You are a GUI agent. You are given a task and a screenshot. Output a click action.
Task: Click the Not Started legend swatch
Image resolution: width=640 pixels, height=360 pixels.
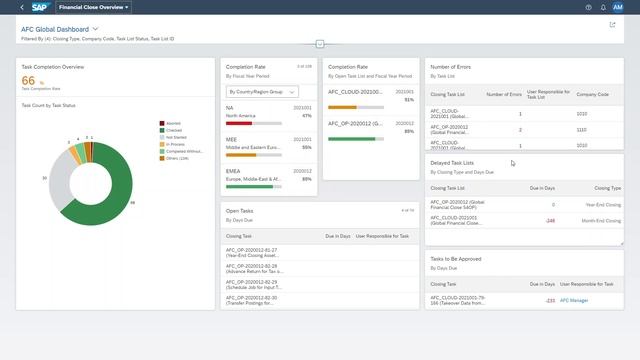(162, 137)
